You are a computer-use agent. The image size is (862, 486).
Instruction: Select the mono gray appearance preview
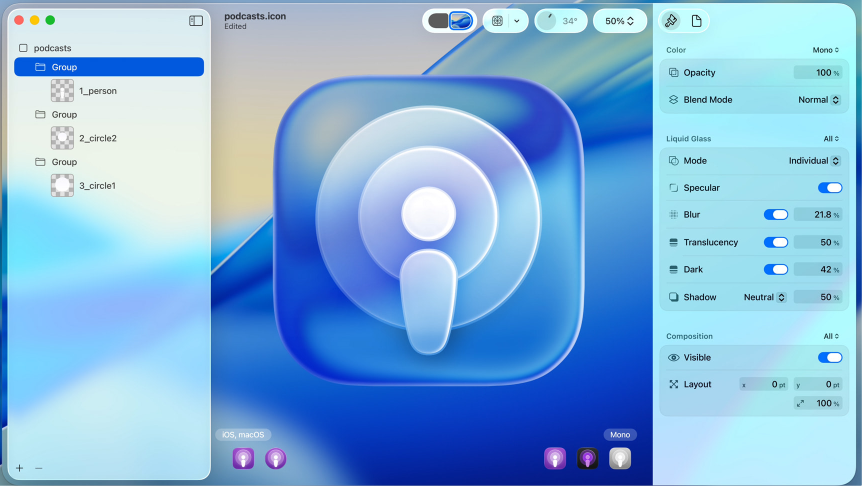[620, 458]
